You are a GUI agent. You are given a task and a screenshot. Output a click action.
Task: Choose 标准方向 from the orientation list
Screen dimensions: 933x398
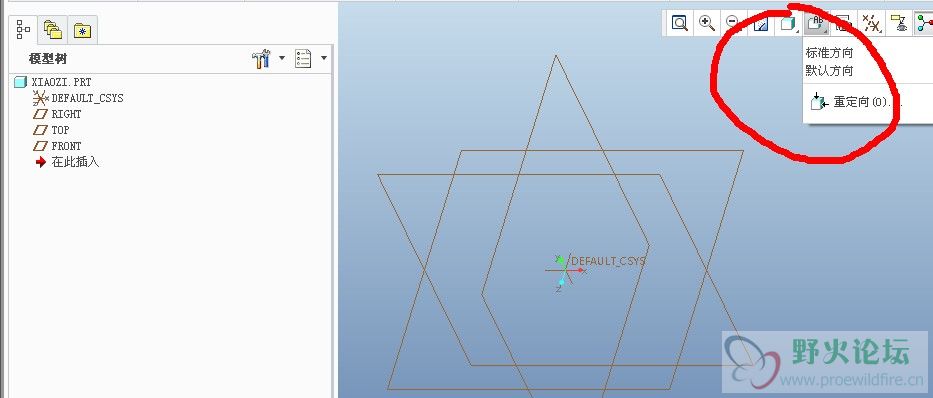coord(829,53)
